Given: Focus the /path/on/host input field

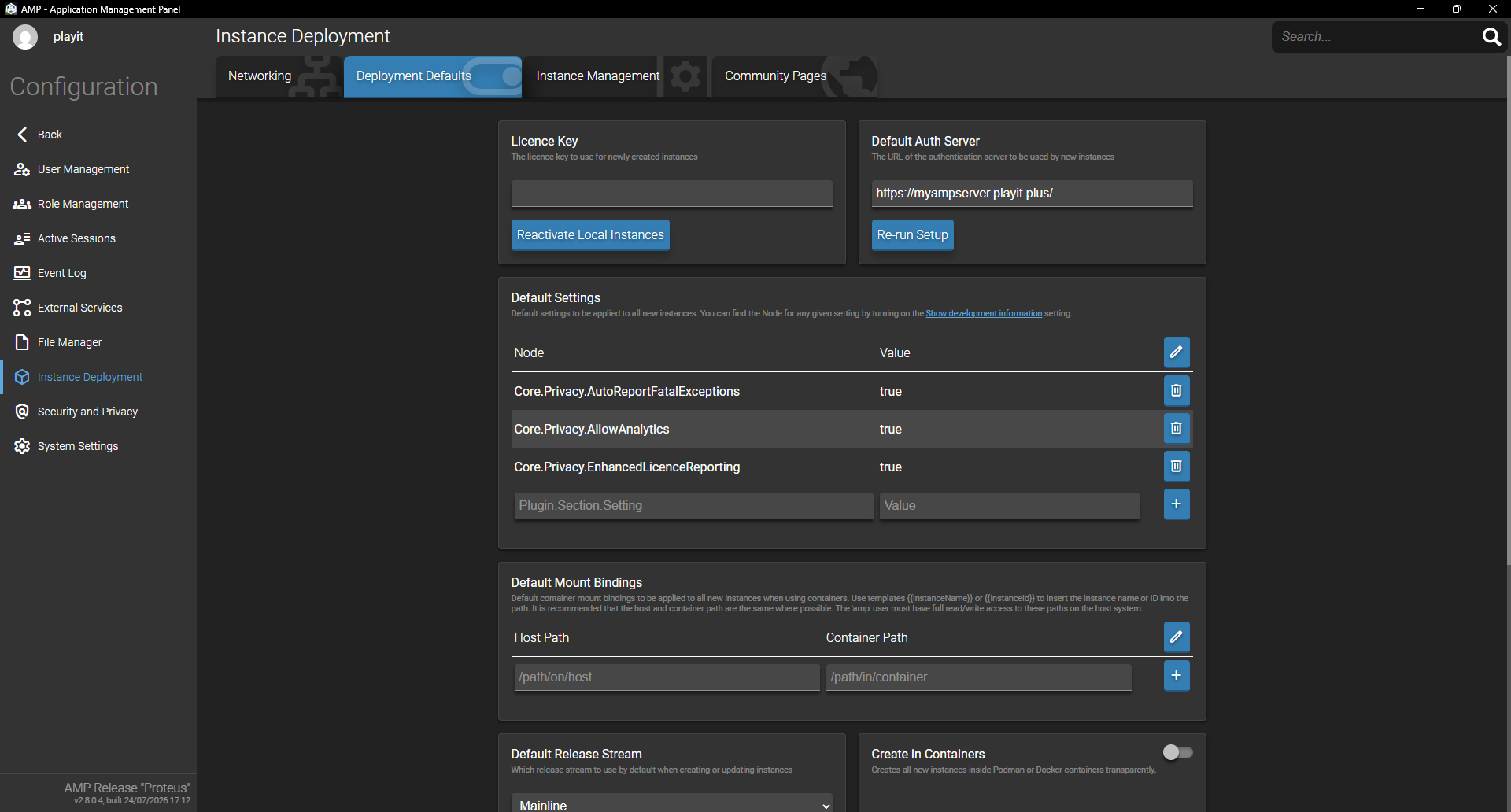Looking at the screenshot, I should [667, 677].
